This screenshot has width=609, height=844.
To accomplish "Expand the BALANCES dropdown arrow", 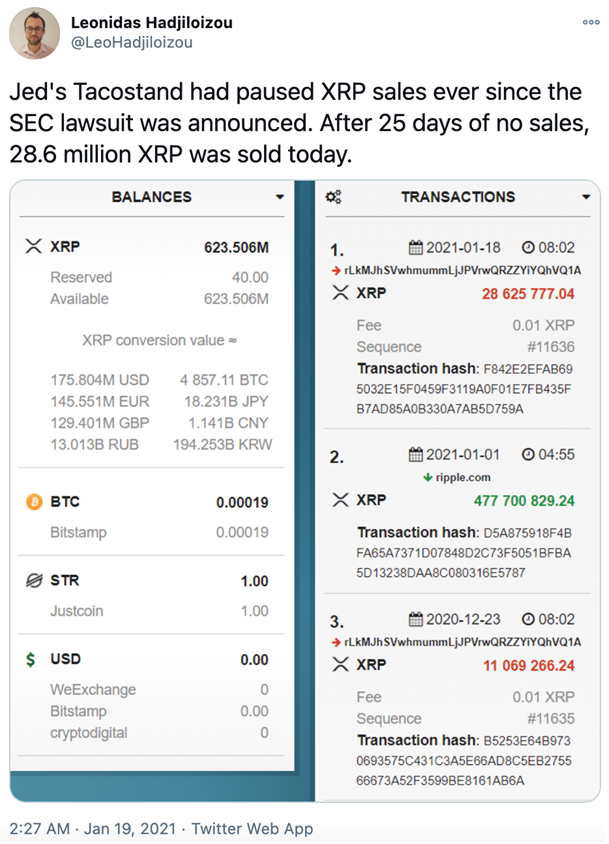I will click(280, 197).
